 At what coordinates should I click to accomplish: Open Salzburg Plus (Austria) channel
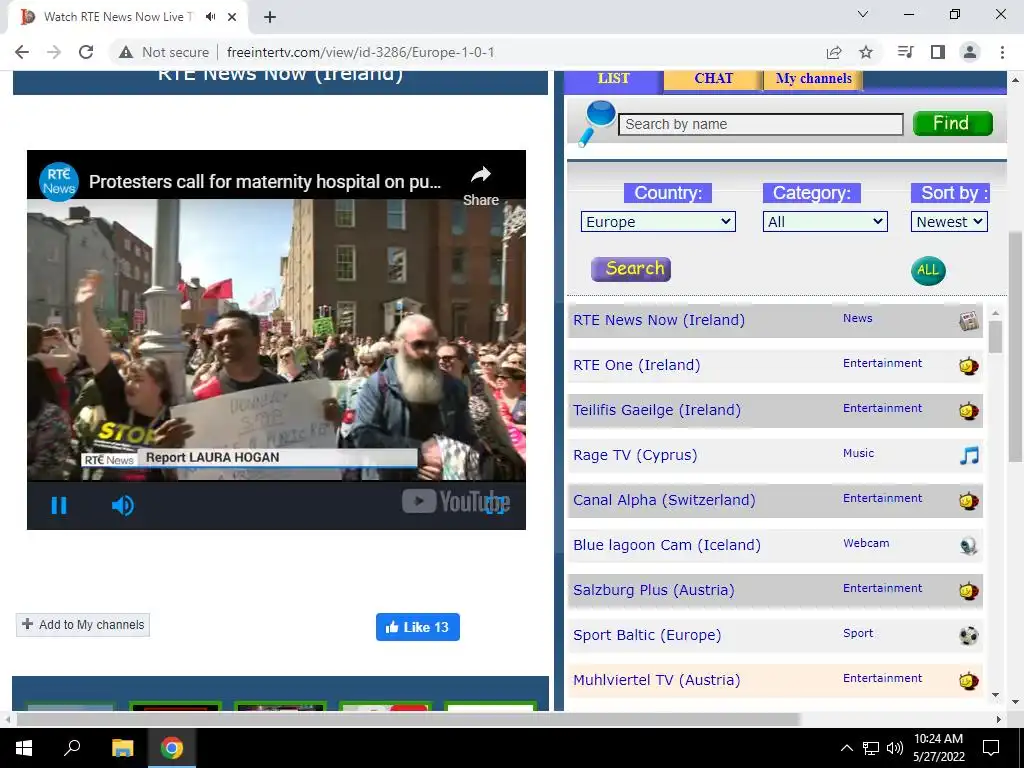[654, 590]
